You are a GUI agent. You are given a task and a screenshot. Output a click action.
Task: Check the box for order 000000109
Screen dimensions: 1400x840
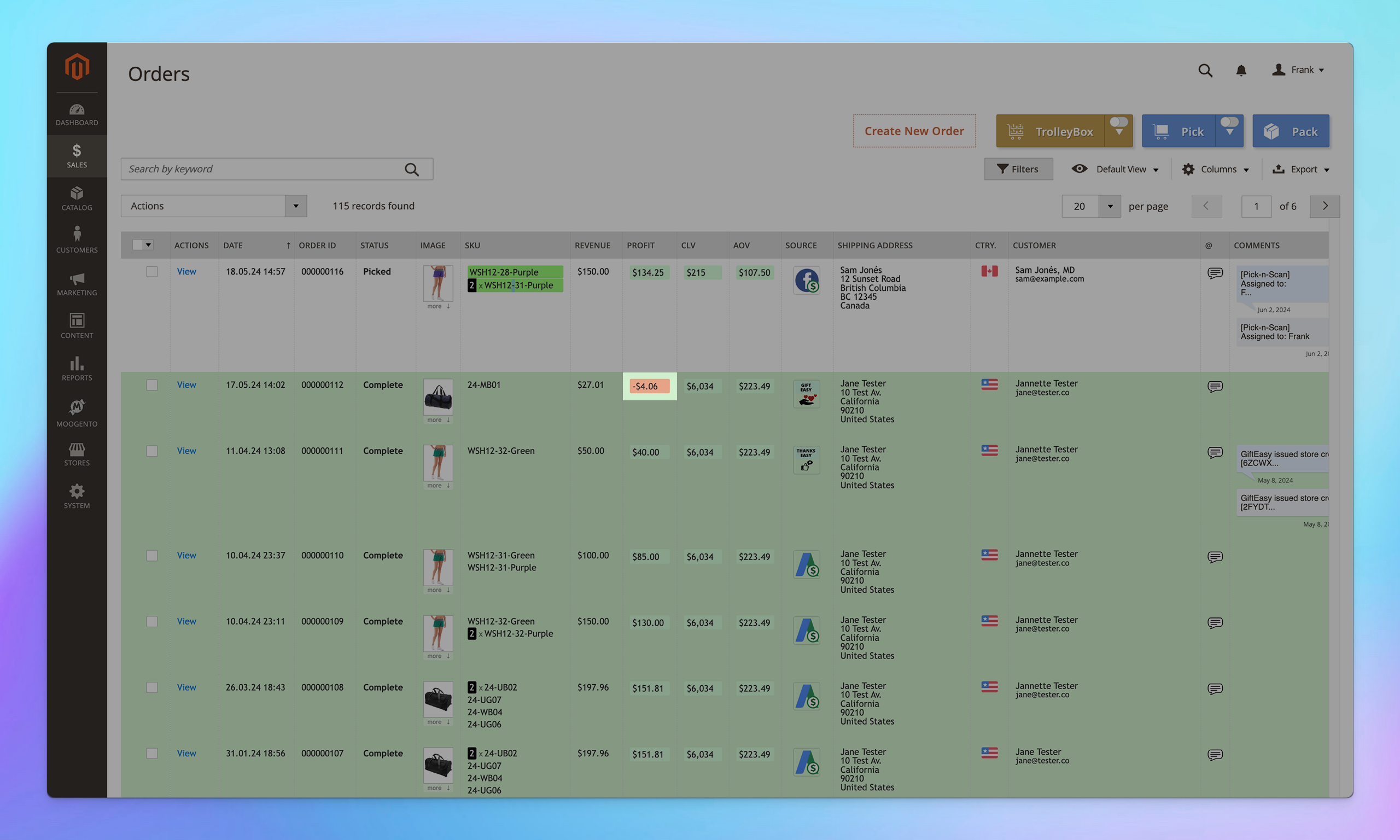151,621
